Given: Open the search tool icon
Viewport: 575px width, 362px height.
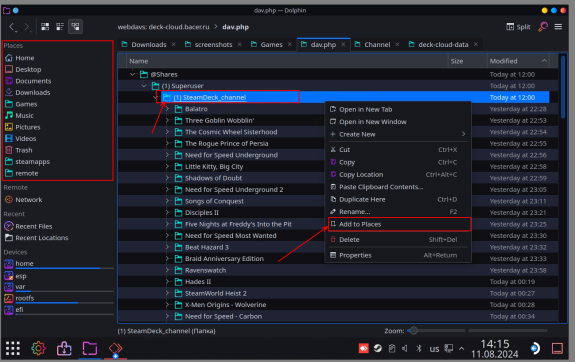Looking at the screenshot, I should (x=543, y=27).
